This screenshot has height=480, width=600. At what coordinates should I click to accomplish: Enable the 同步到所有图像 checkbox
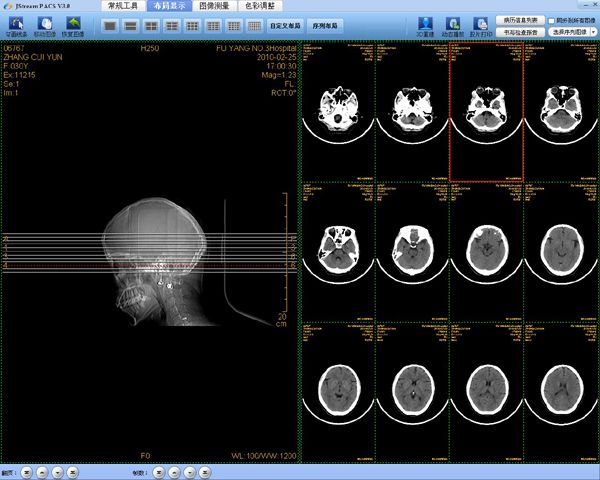552,19
